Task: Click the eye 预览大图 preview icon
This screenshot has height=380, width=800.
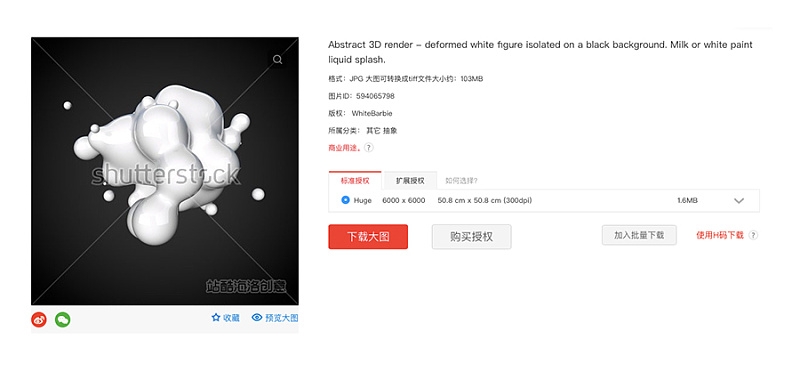Action: click(257, 318)
